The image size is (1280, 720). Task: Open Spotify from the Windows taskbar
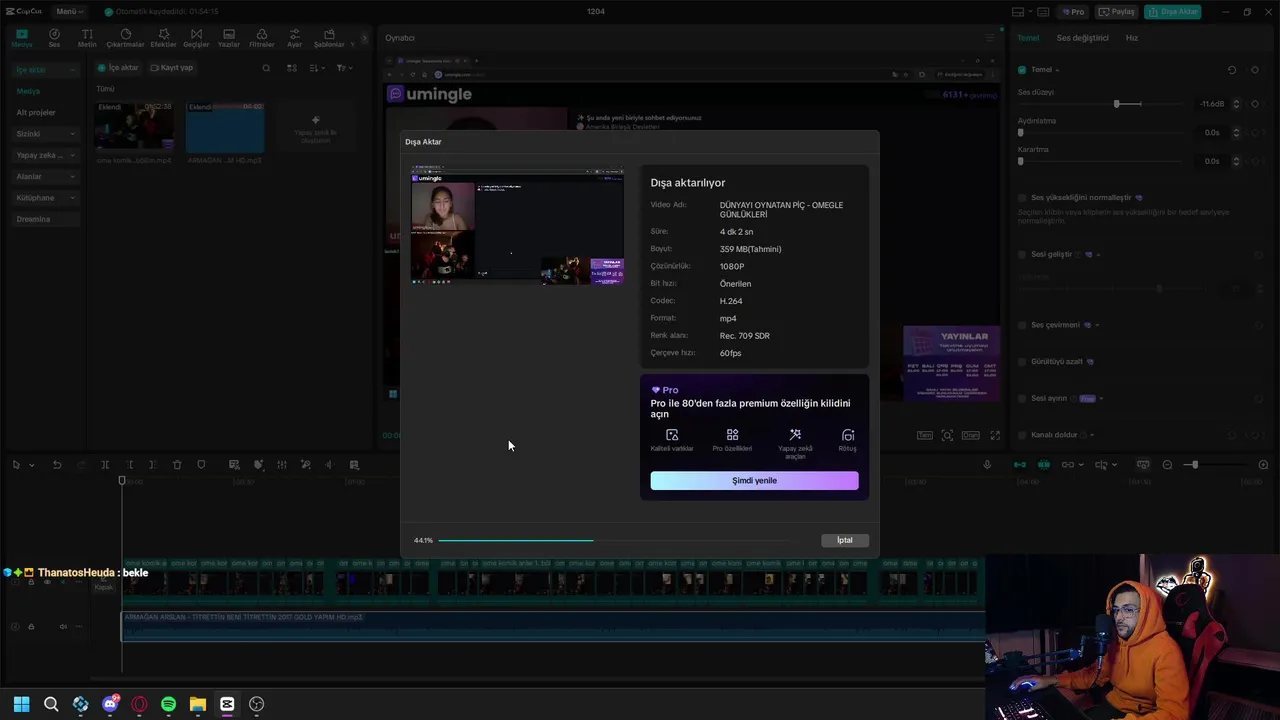pos(168,704)
